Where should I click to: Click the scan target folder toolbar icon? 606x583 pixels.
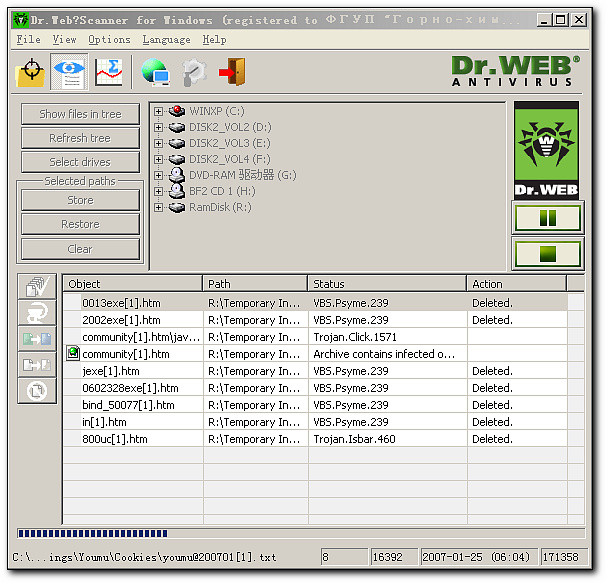30,72
